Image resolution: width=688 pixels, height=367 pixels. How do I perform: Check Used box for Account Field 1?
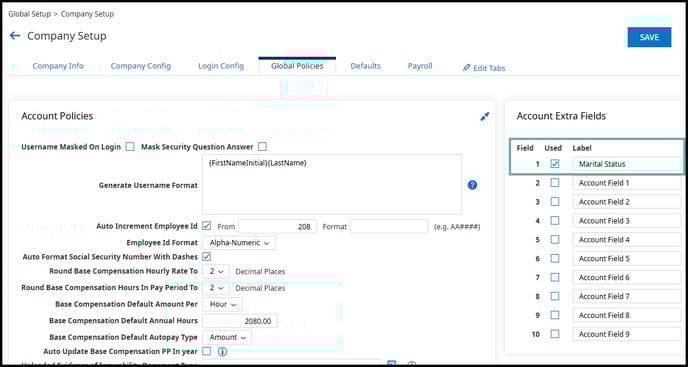(x=555, y=183)
